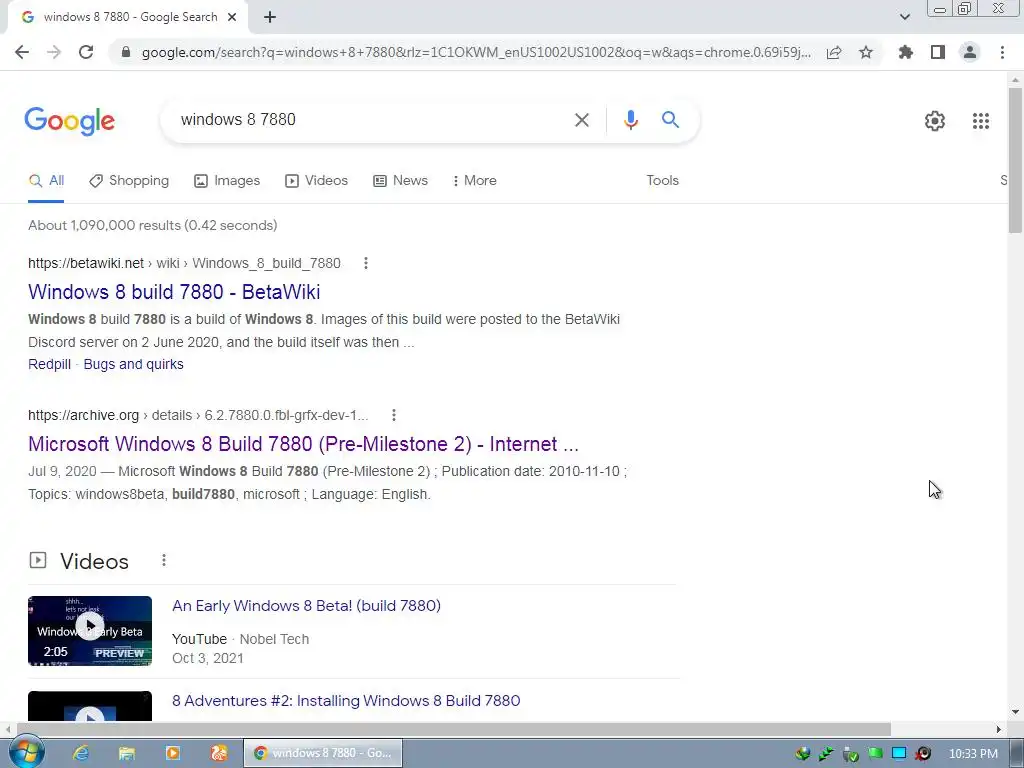Open '8 Adventures #2' video link
This screenshot has height=768, width=1024.
(x=346, y=701)
